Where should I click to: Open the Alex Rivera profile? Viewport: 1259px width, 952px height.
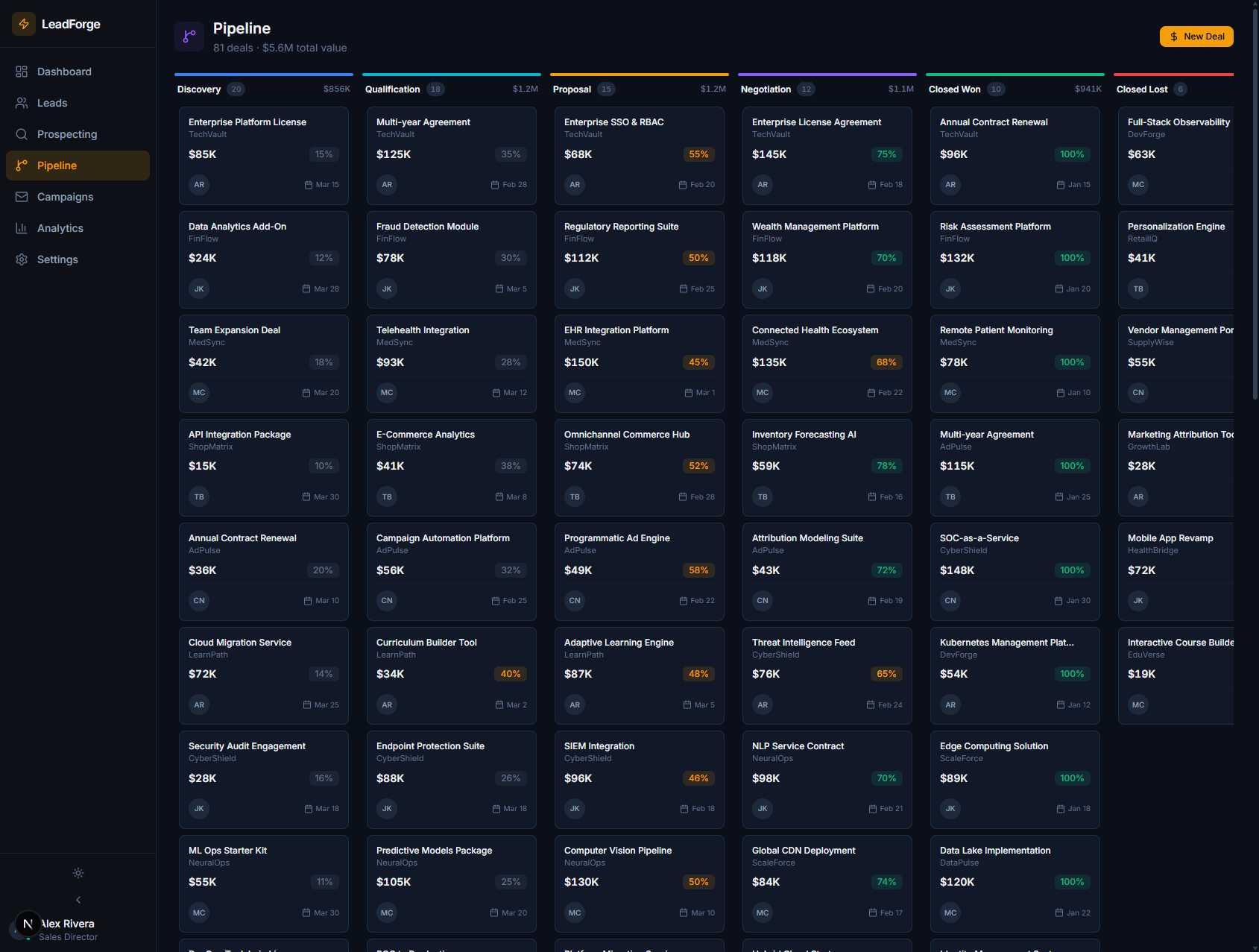click(67, 929)
